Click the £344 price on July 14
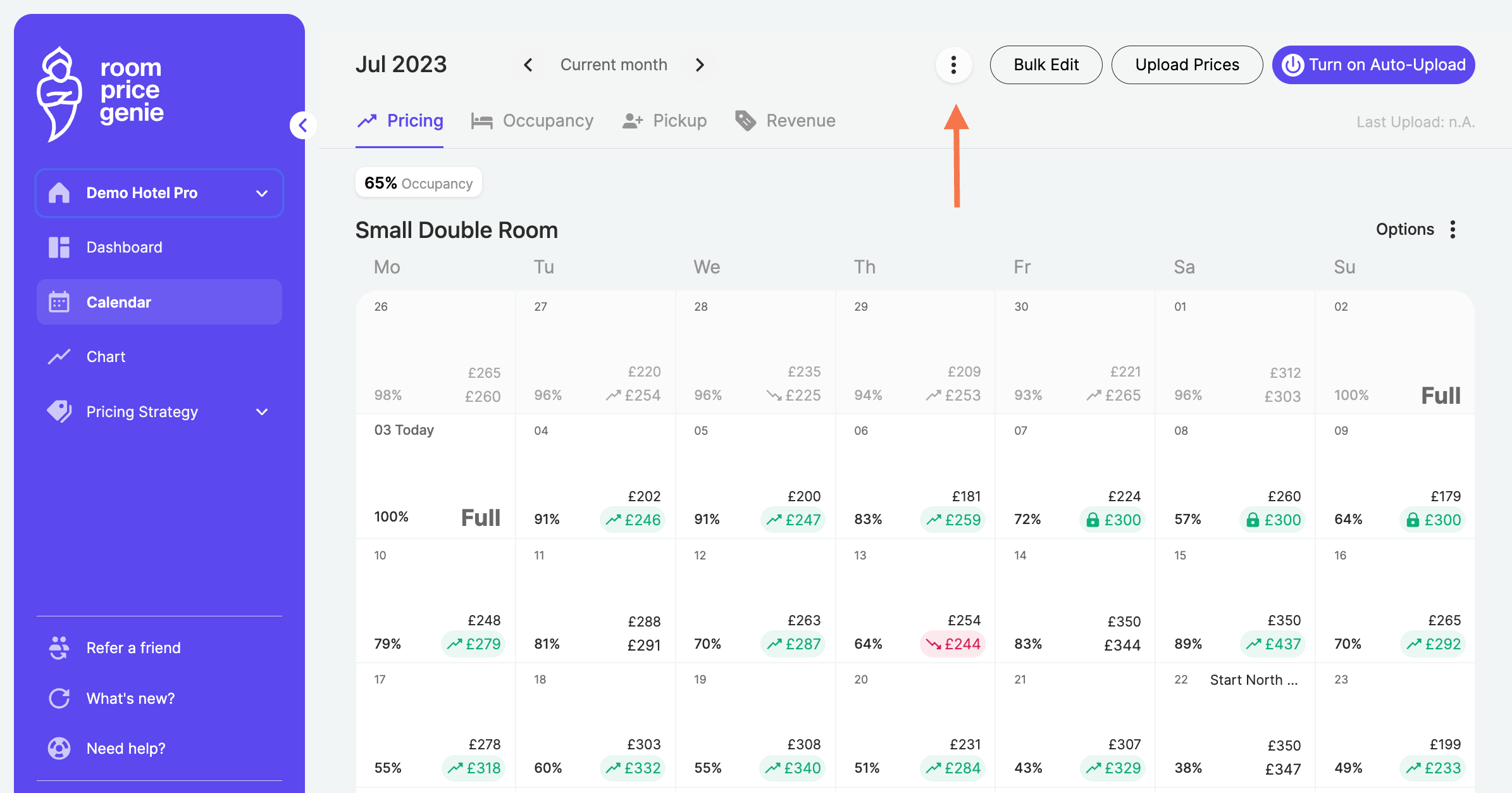This screenshot has width=1512, height=793. [1122, 645]
